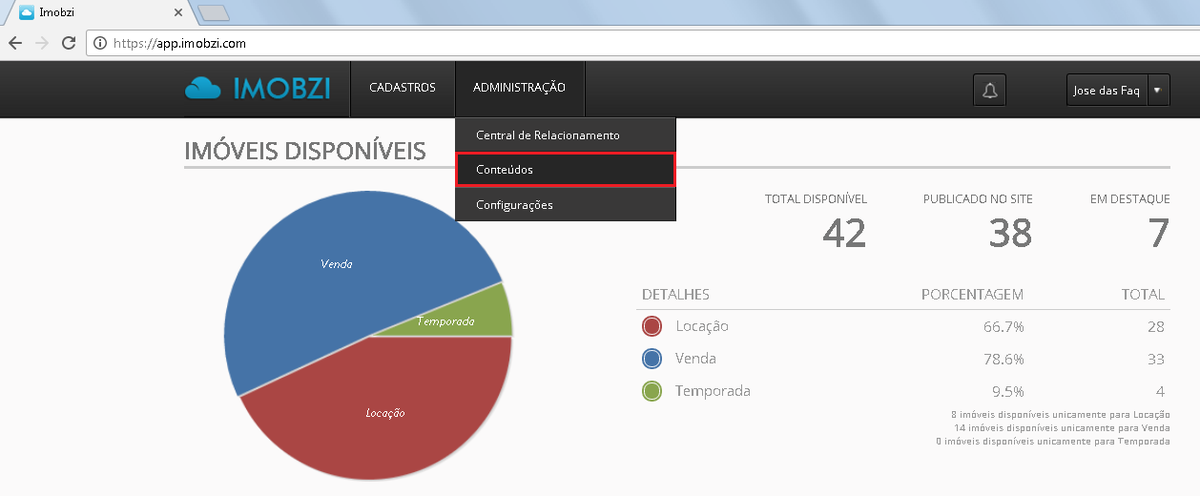Select Configurações in the dropdown menu
This screenshot has height=496, width=1200.
click(x=565, y=205)
